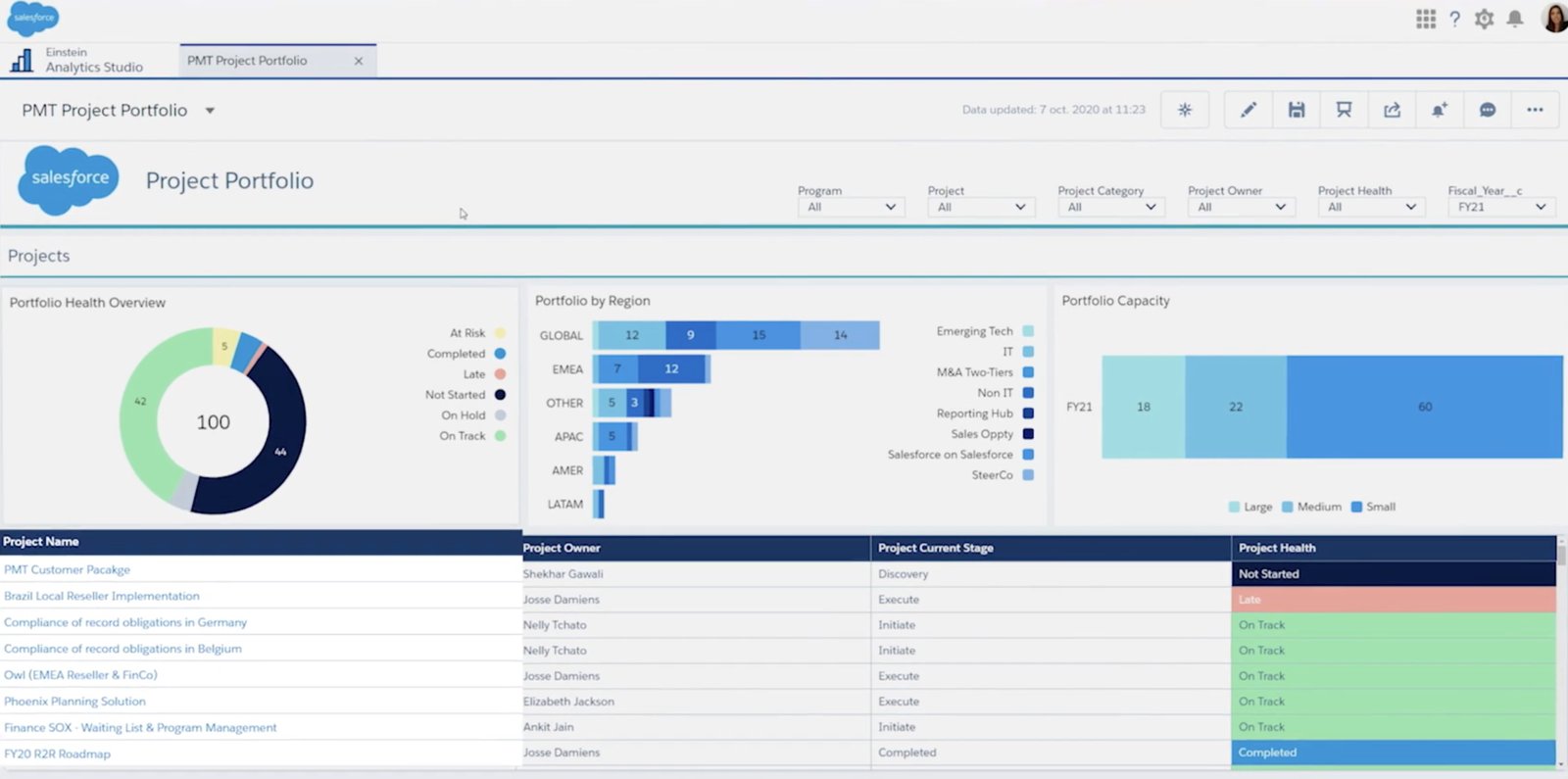Open the help question mark icon
Screen dimensions: 1568x779
click(1454, 19)
